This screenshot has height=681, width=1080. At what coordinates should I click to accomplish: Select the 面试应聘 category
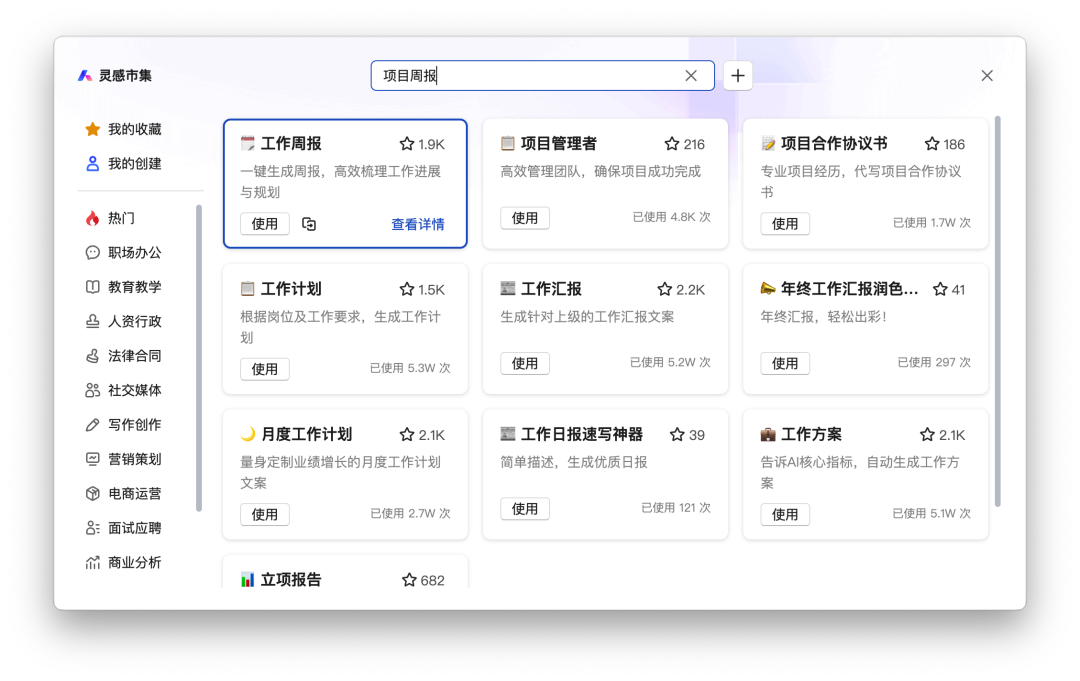(x=123, y=528)
